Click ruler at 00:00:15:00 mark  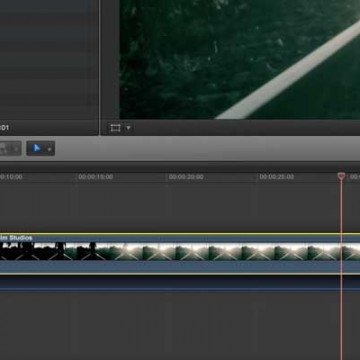coord(95,177)
